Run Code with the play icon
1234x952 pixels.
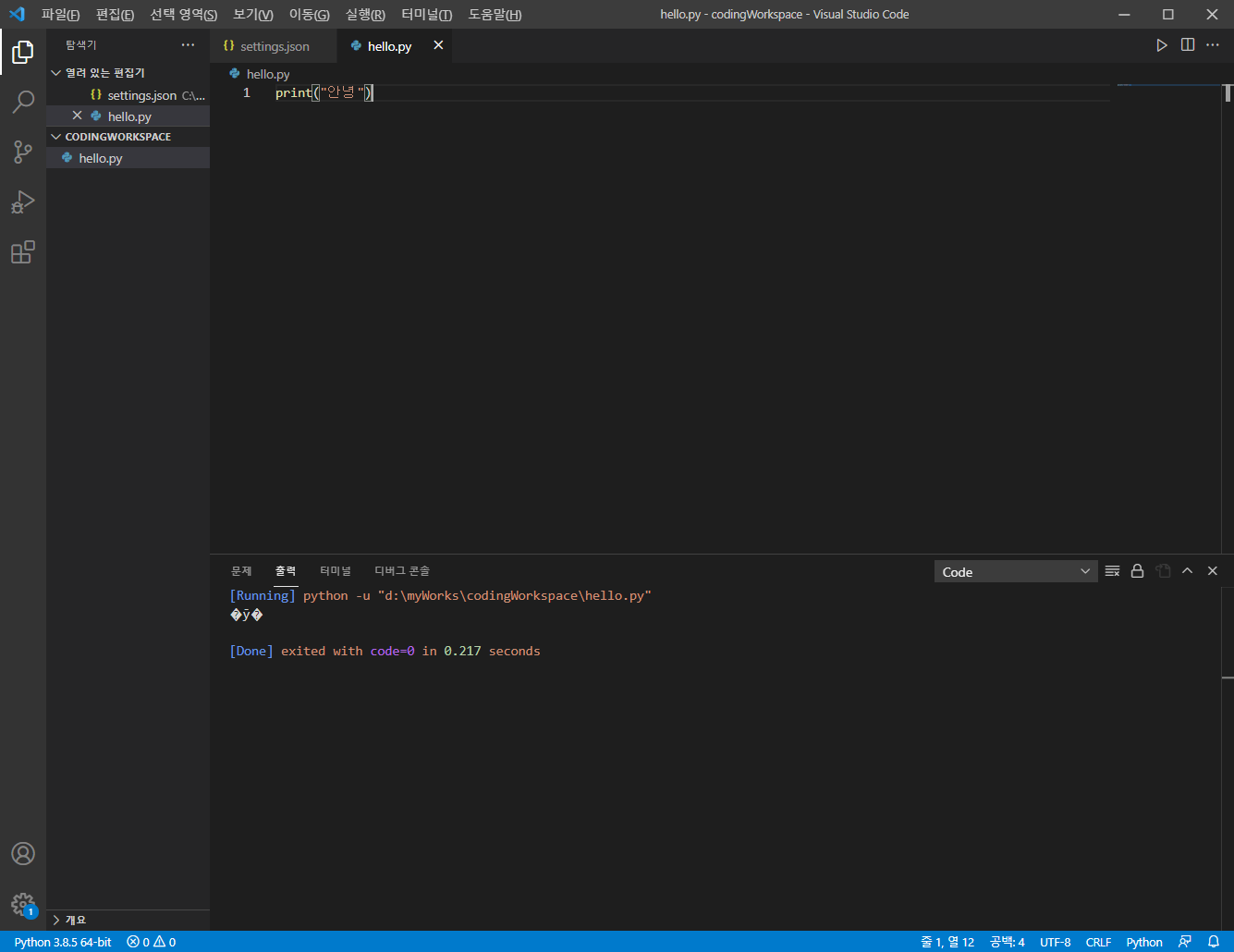(1162, 45)
